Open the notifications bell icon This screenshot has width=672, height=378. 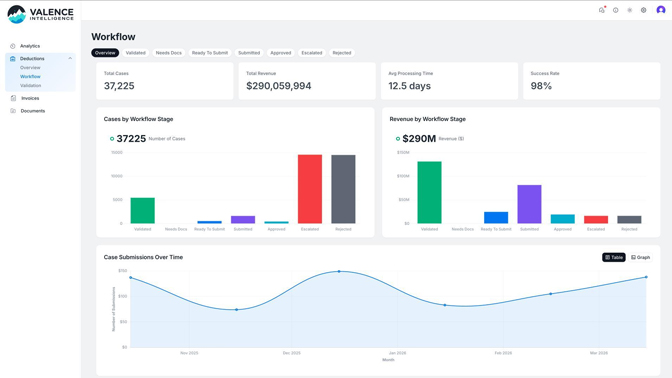(602, 10)
